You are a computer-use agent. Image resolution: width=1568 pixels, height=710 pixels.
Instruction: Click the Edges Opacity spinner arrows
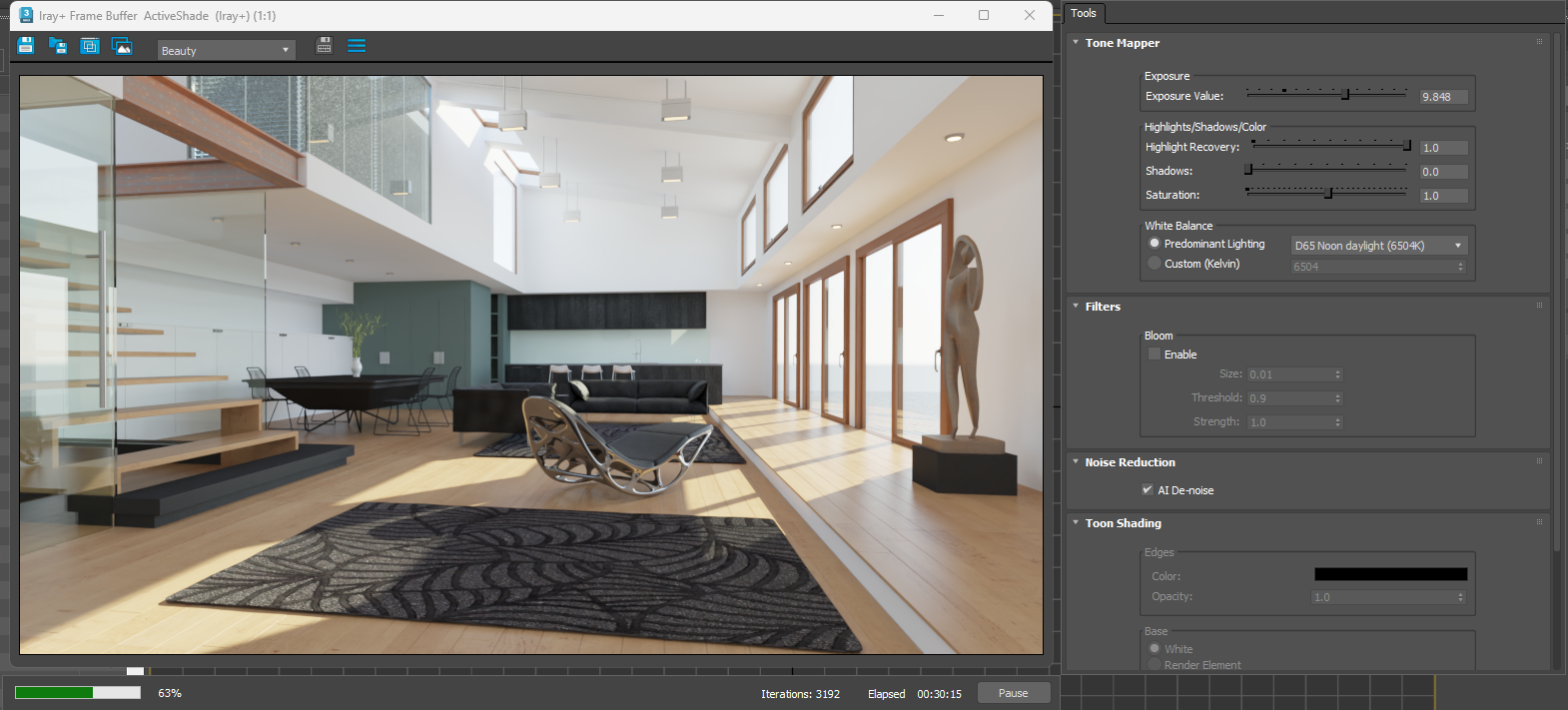pyautogui.click(x=1460, y=597)
